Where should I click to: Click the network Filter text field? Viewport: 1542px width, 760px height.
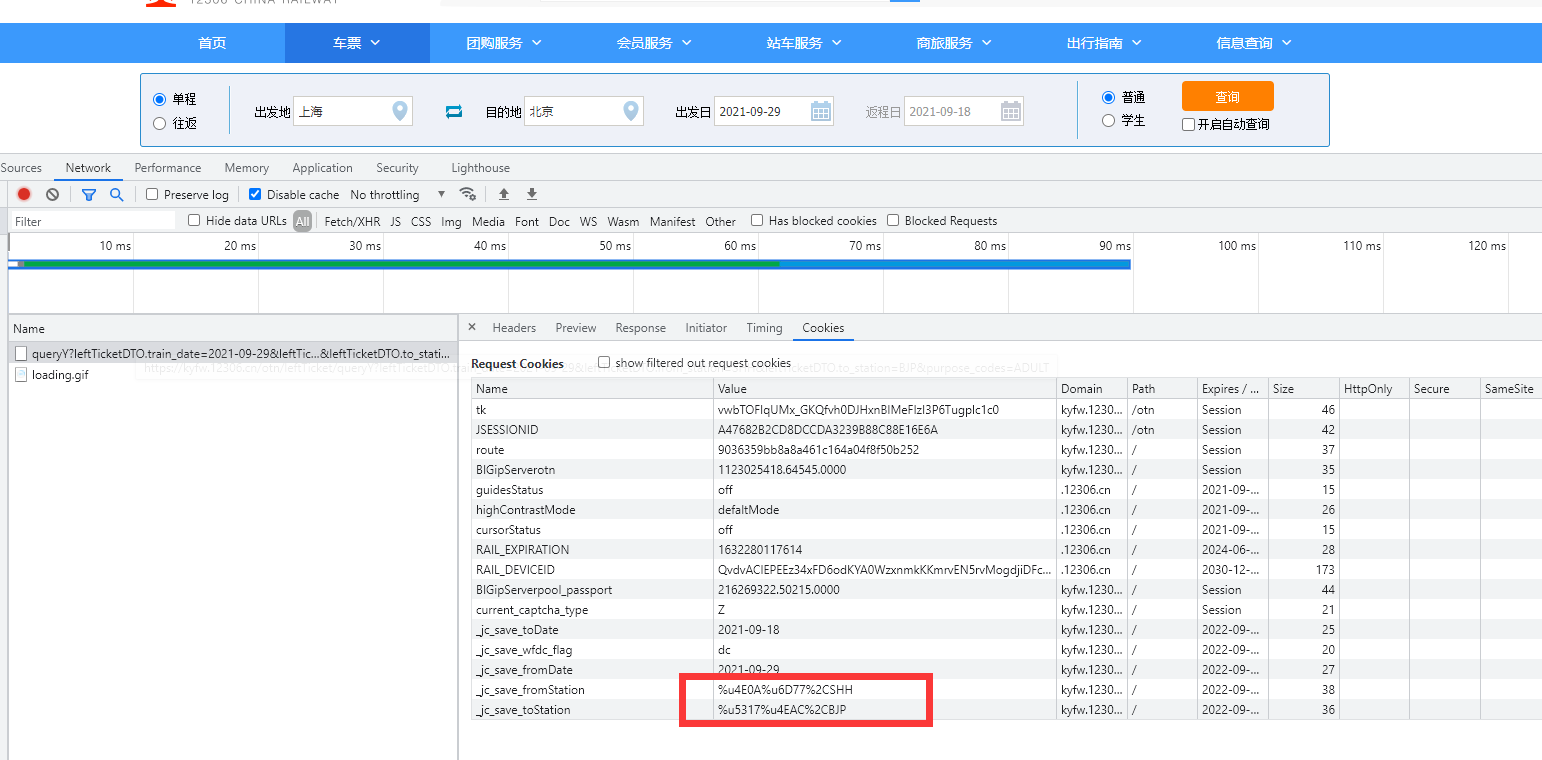click(92, 221)
